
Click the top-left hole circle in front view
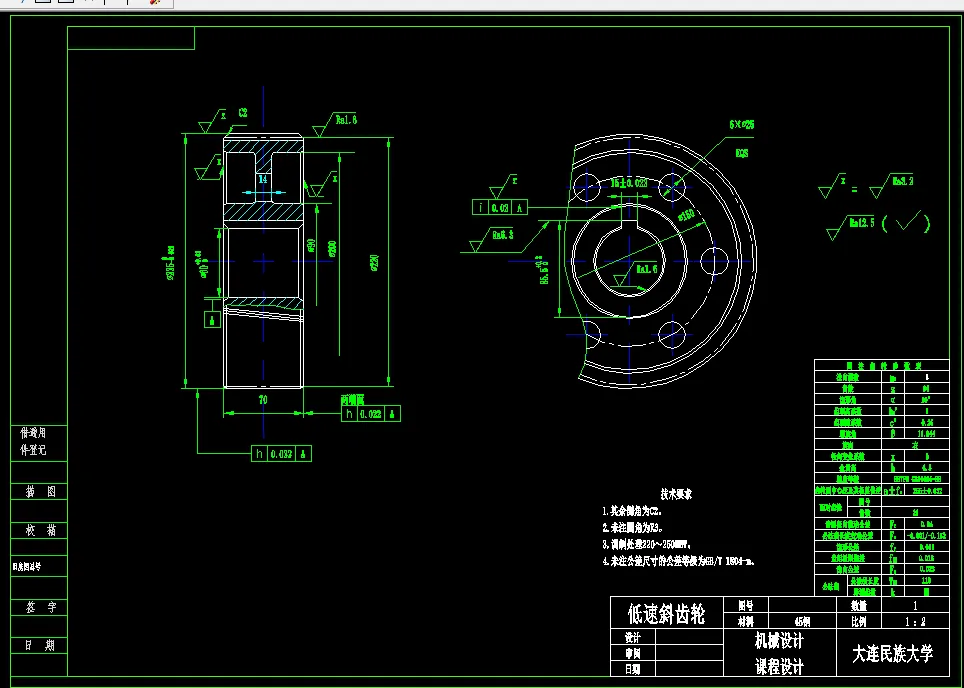587,187
